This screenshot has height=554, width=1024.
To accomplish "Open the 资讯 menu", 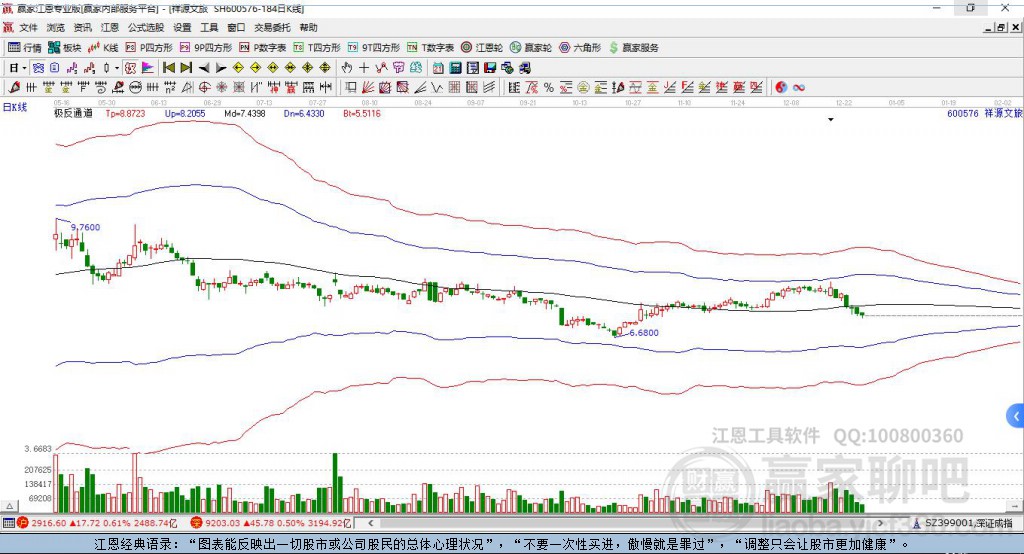I will point(82,27).
